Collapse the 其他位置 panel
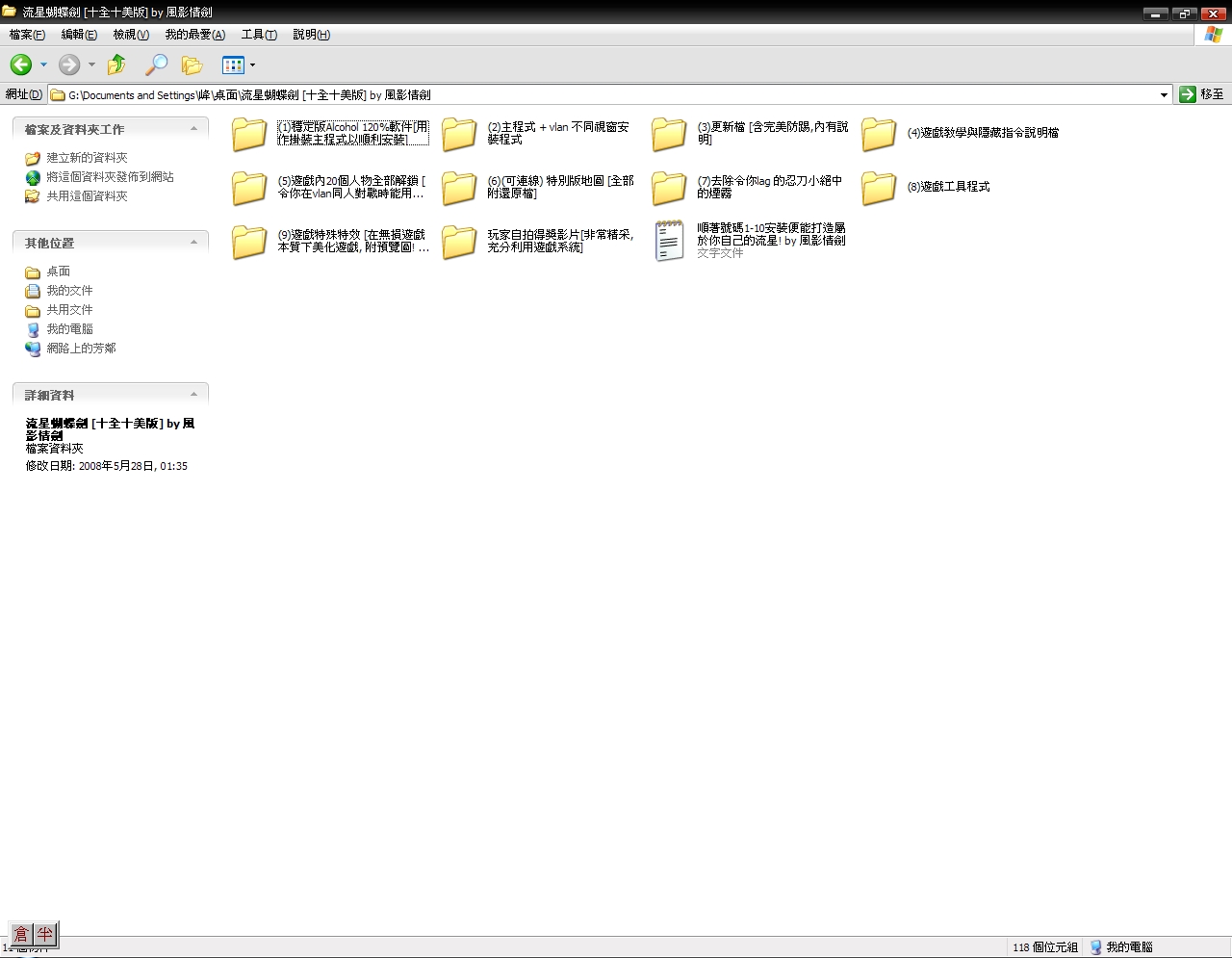The image size is (1232, 958). [x=193, y=243]
